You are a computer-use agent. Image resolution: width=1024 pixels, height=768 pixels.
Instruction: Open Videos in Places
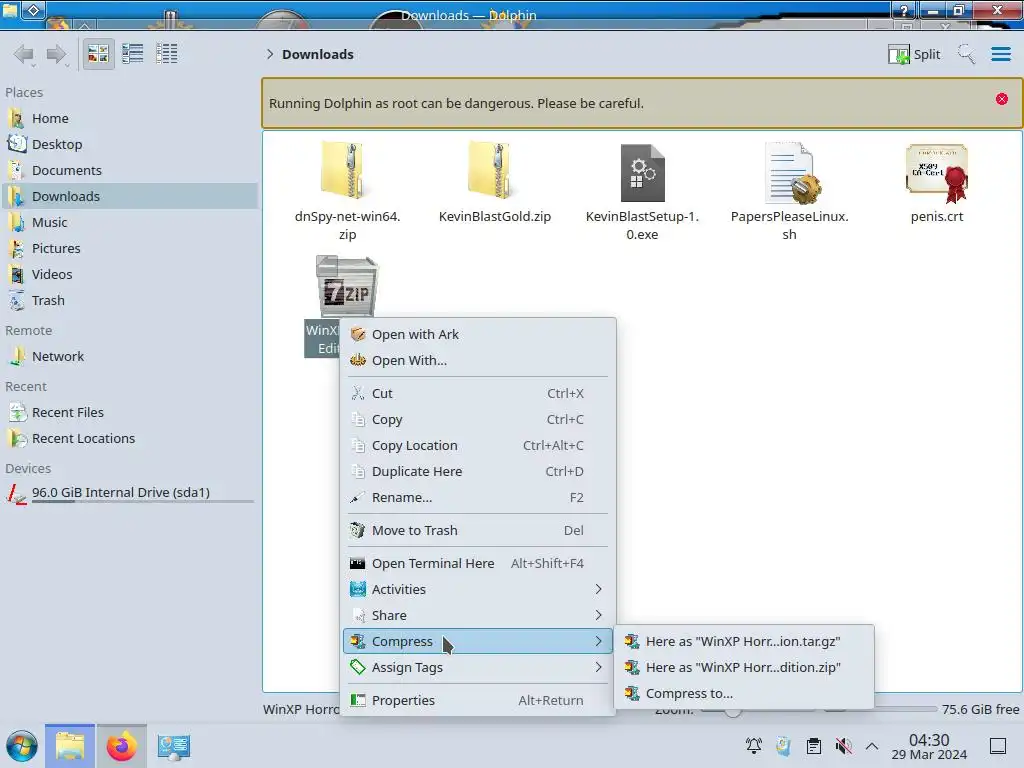tap(129, 275)
